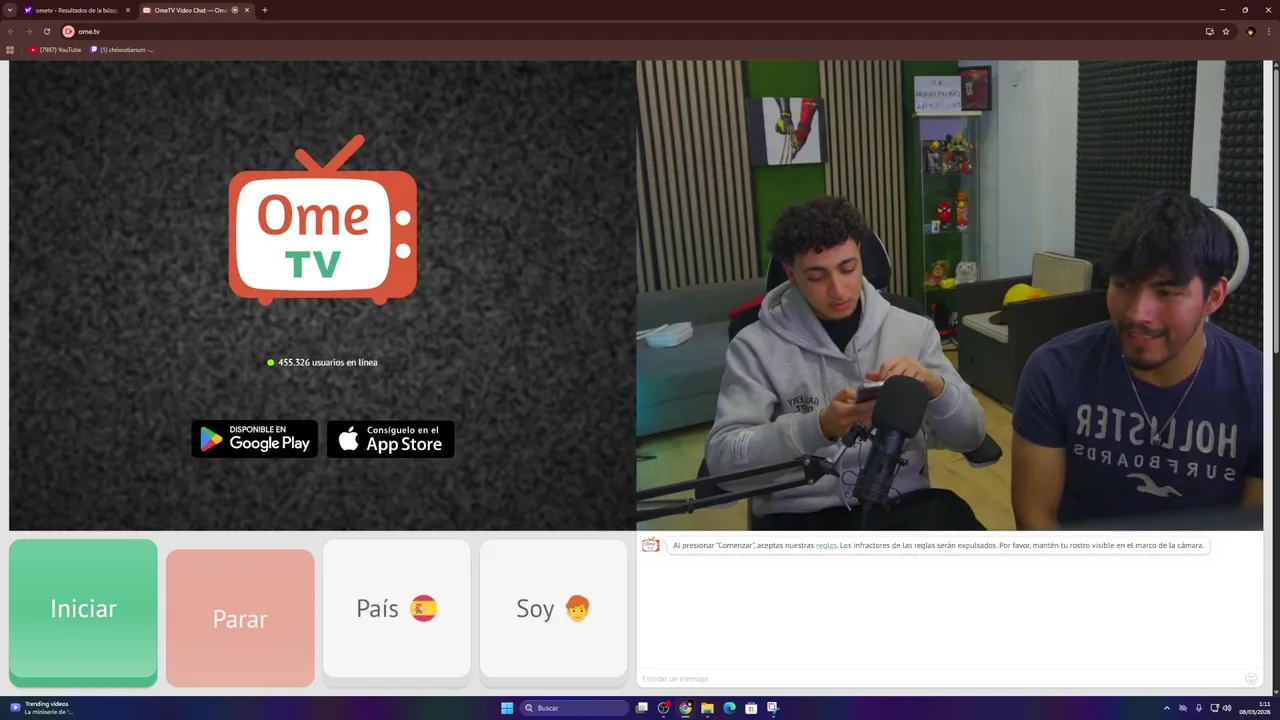Close the OmeTV Video Chat tab
The image size is (1280, 720).
coord(247,10)
